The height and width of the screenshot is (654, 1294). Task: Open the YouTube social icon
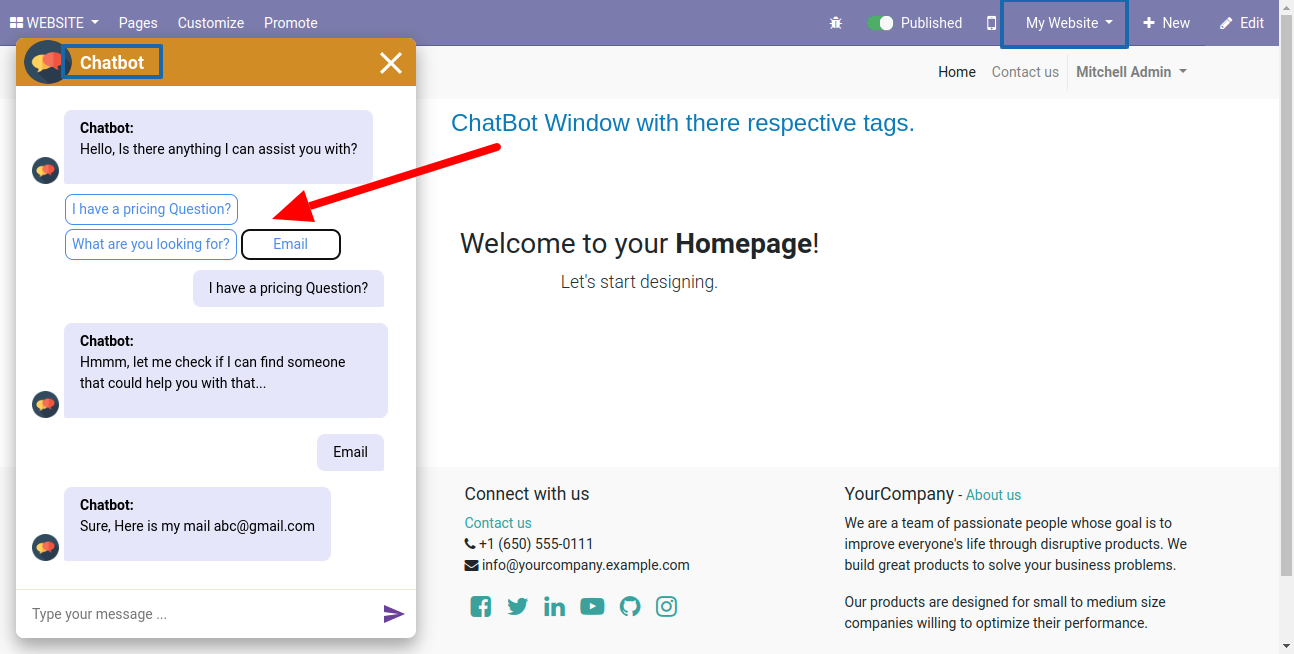(592, 606)
